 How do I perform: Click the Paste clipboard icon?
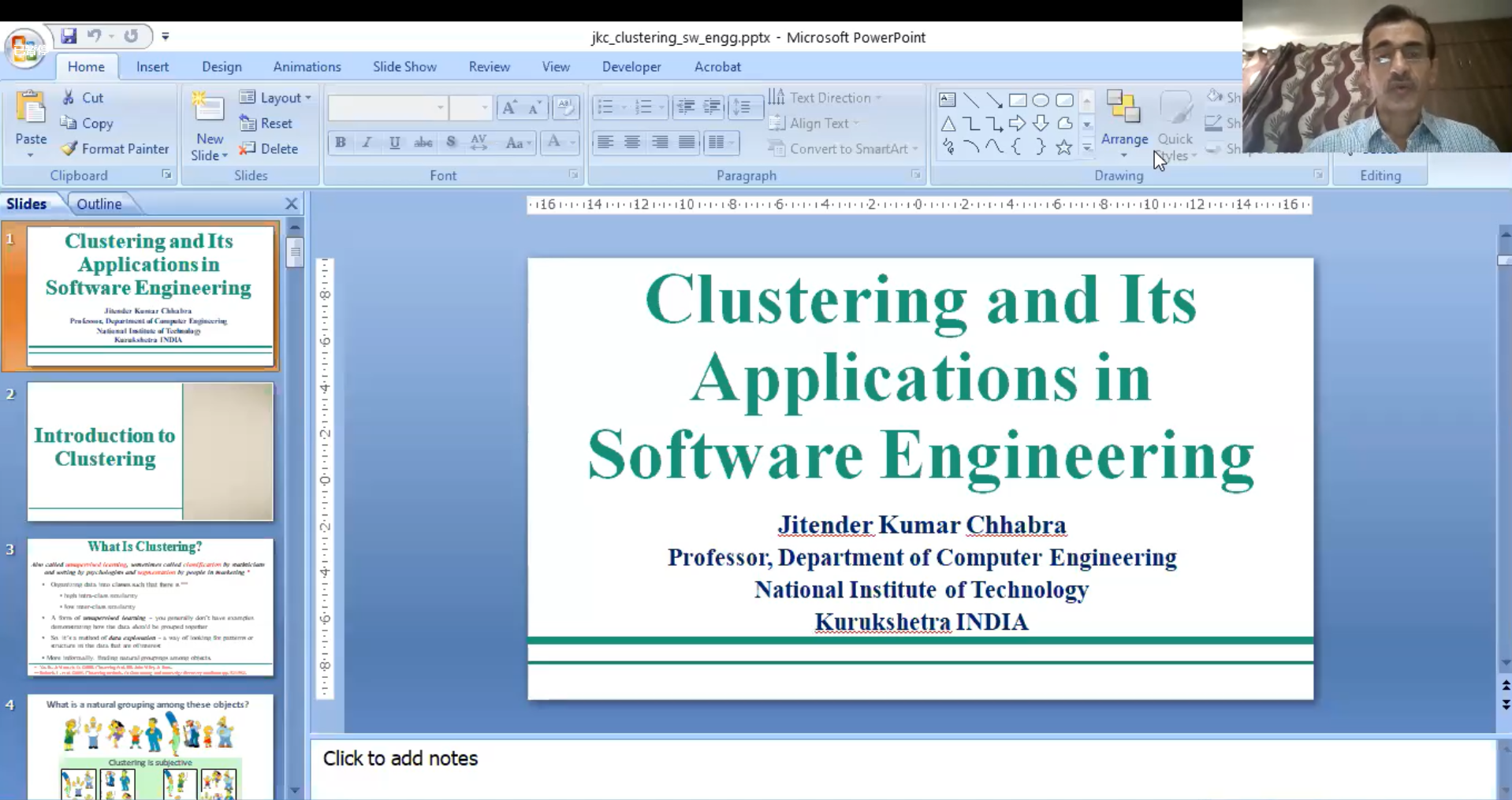[x=31, y=108]
